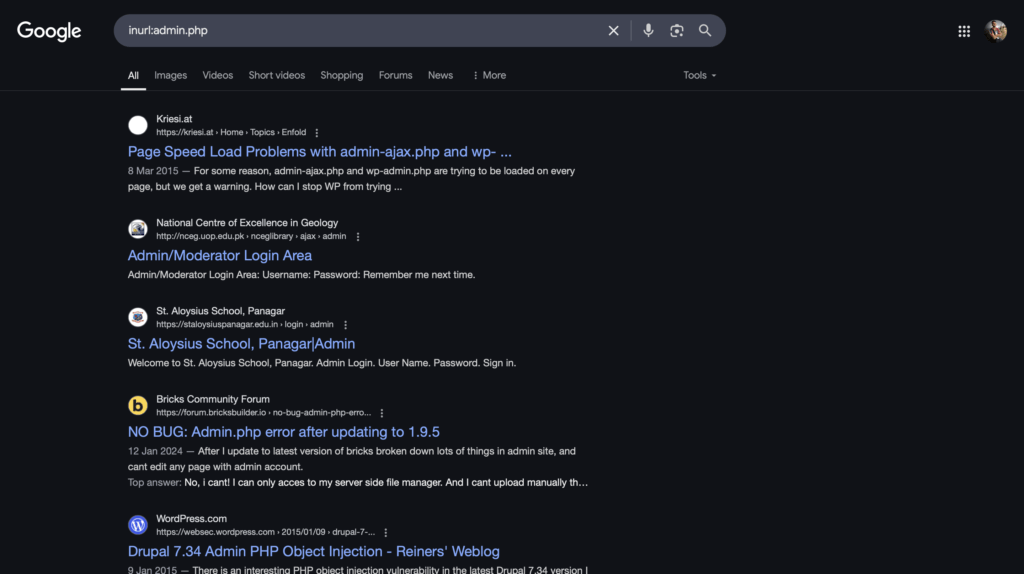Click Top answer snippet text
Image resolution: width=1024 pixels, height=574 pixels.
tap(358, 483)
